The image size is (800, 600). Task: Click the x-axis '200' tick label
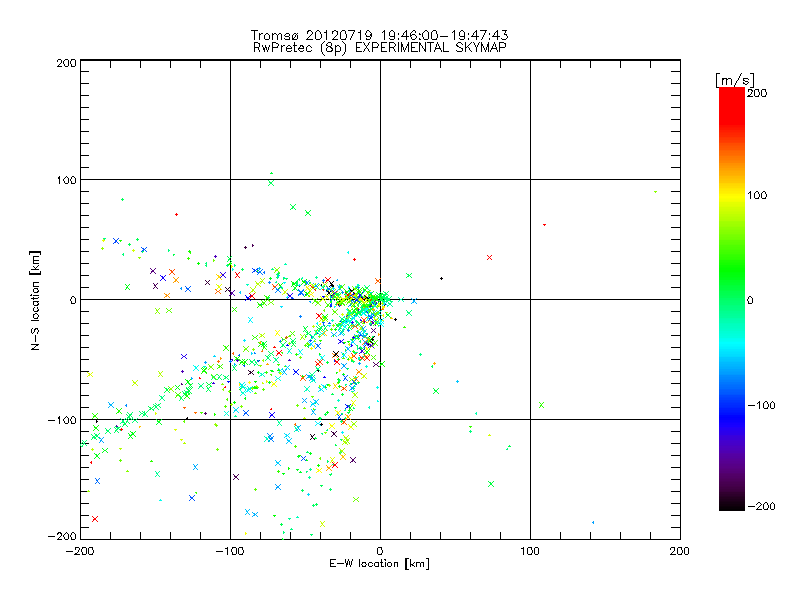click(x=680, y=551)
